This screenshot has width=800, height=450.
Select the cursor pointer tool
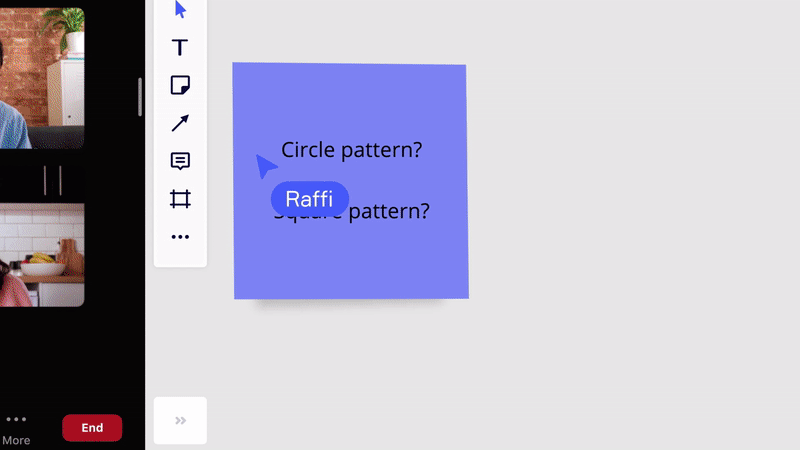[180, 9]
